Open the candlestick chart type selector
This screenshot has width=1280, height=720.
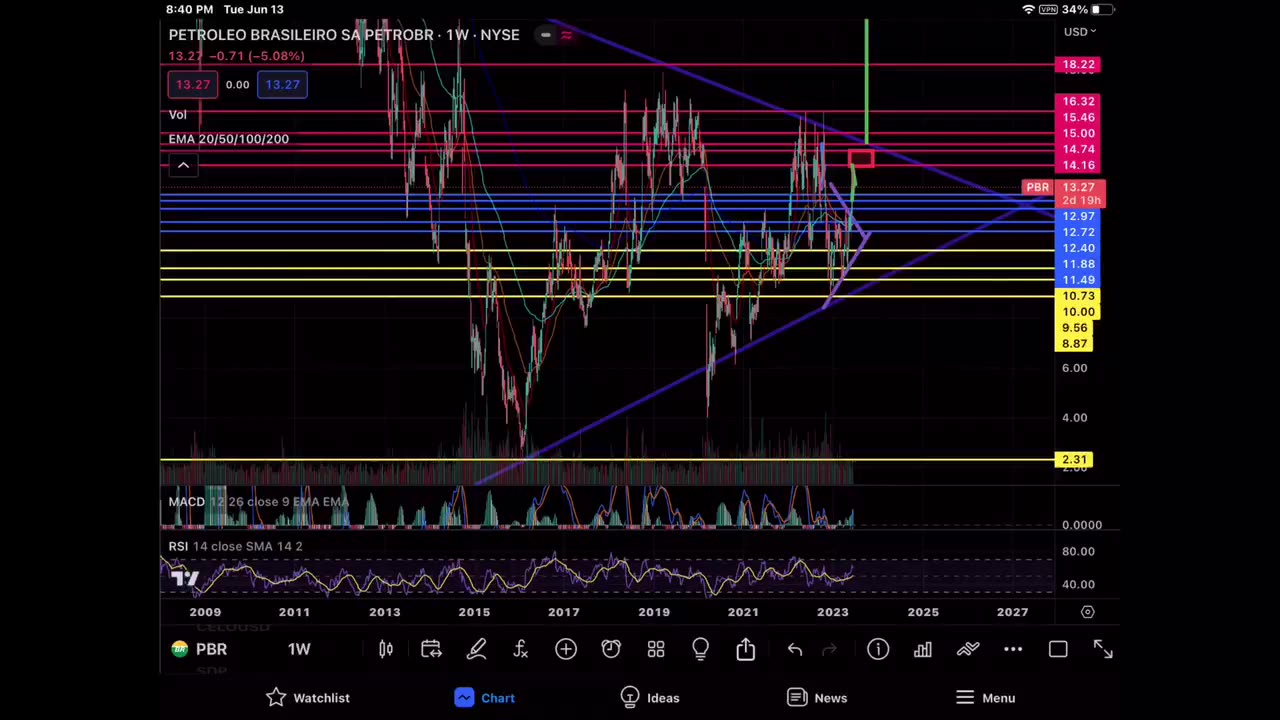386,650
